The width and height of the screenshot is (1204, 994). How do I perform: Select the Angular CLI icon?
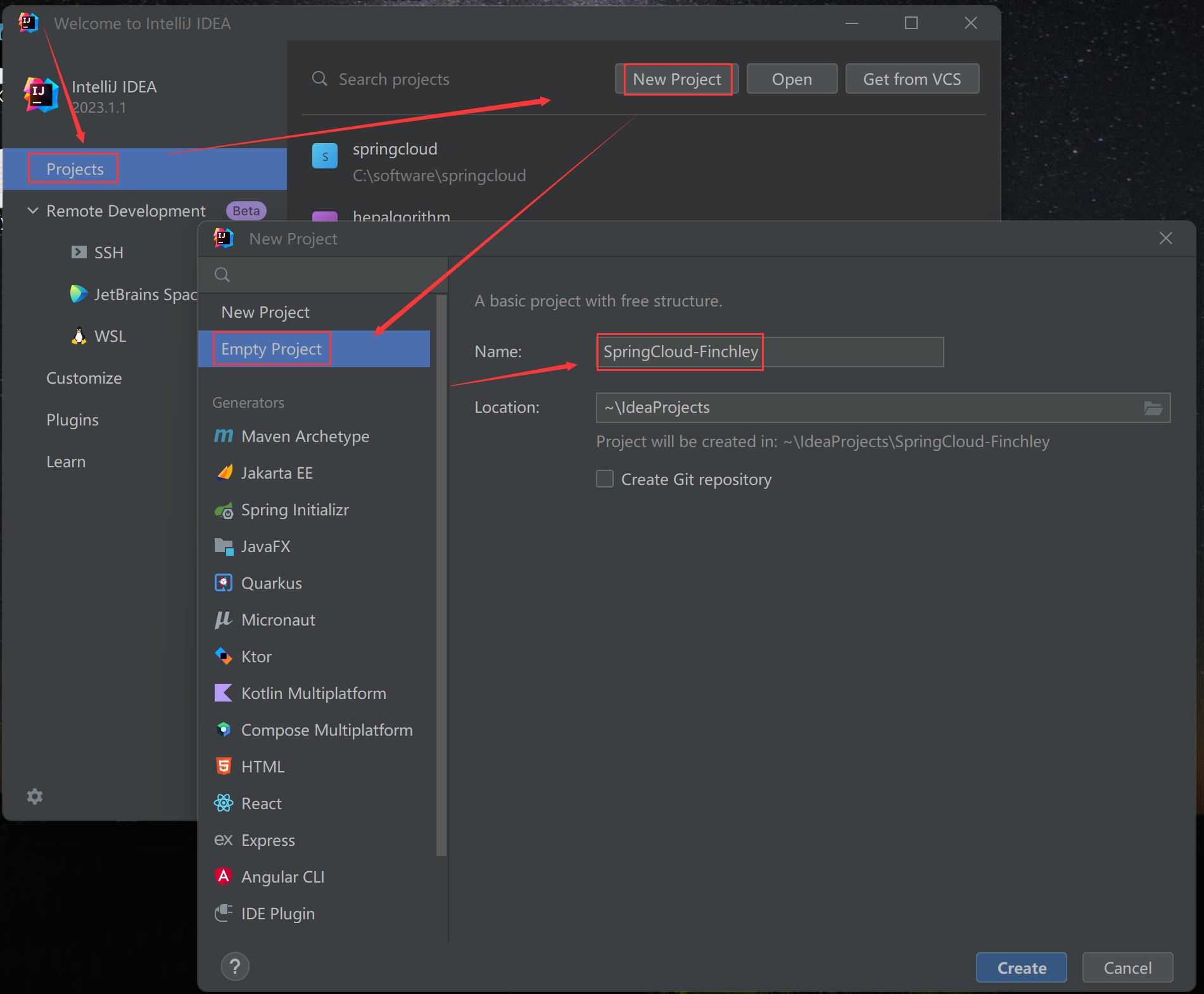pos(224,876)
